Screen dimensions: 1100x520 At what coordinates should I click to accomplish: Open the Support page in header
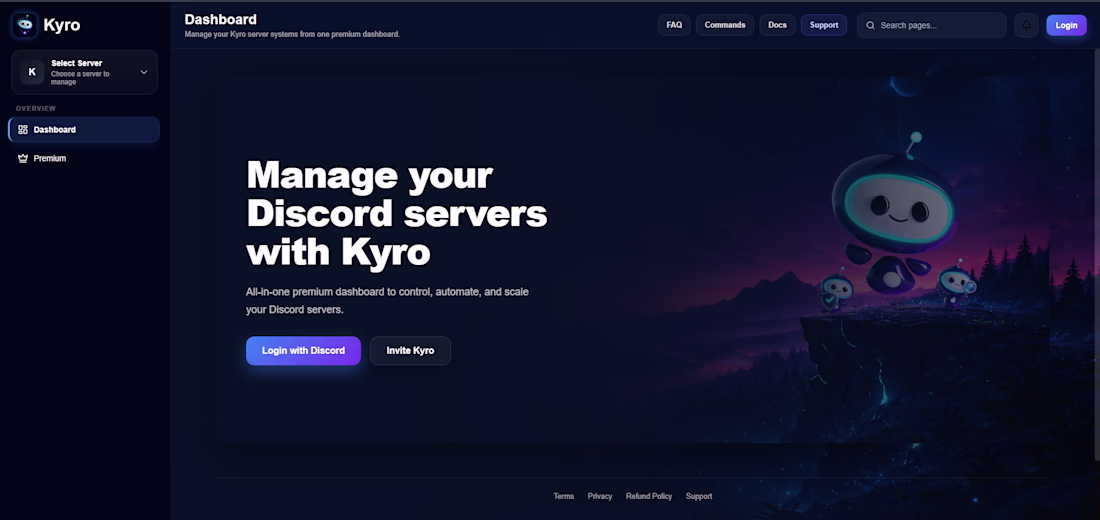click(824, 25)
